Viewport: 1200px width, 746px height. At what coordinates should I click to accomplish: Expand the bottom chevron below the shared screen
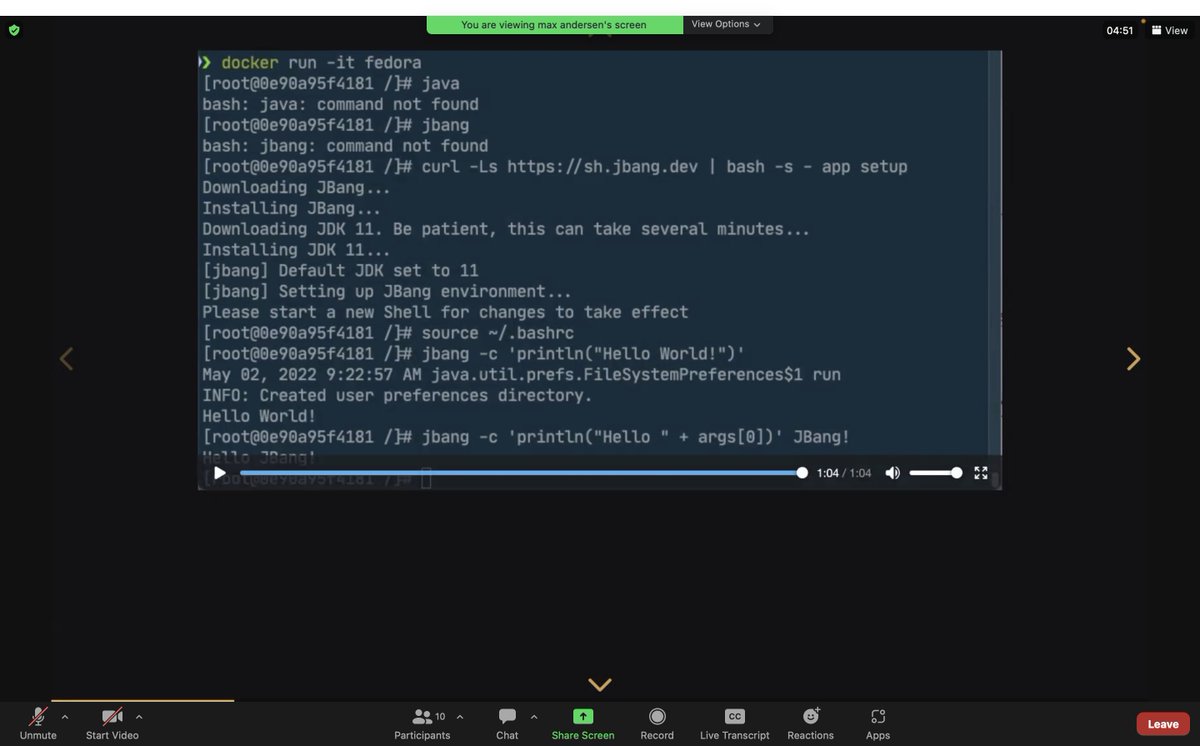click(600, 685)
